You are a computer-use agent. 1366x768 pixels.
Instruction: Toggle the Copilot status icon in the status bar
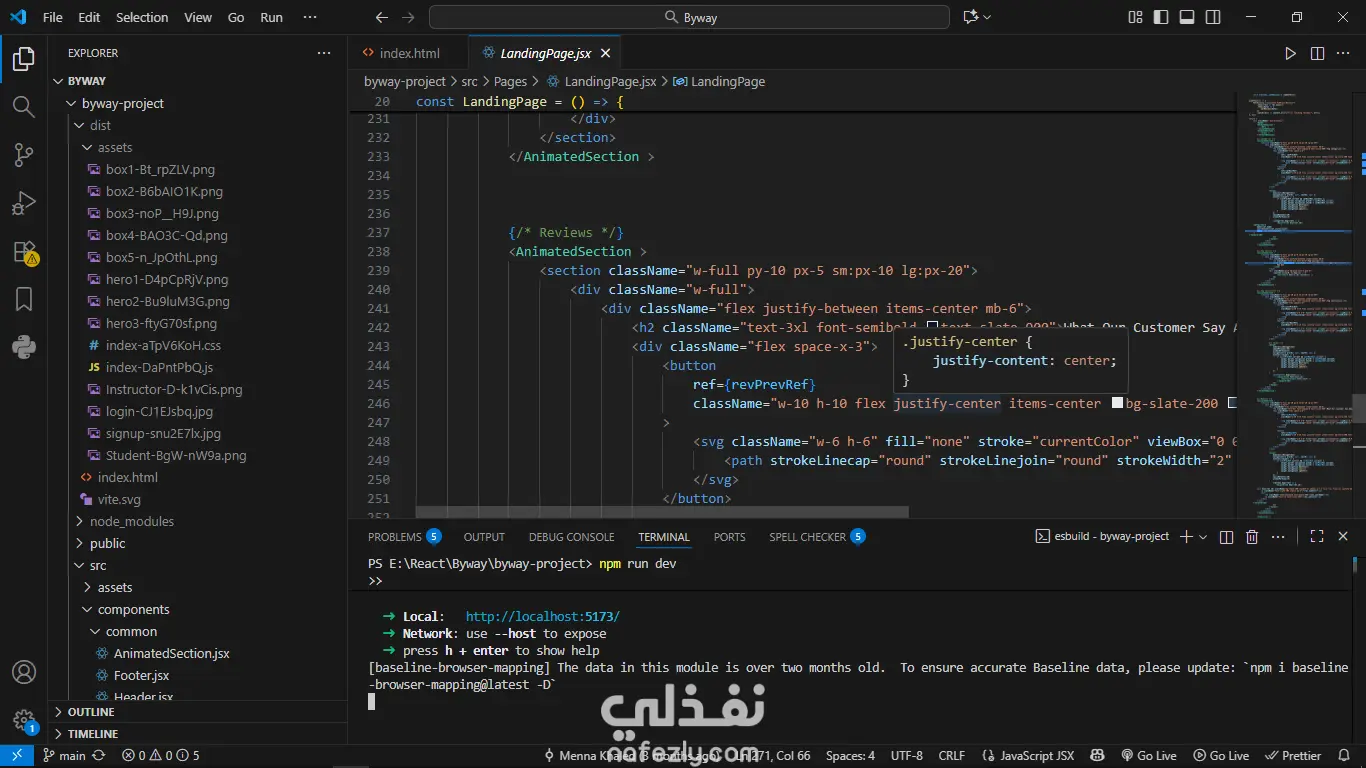pos(1098,756)
